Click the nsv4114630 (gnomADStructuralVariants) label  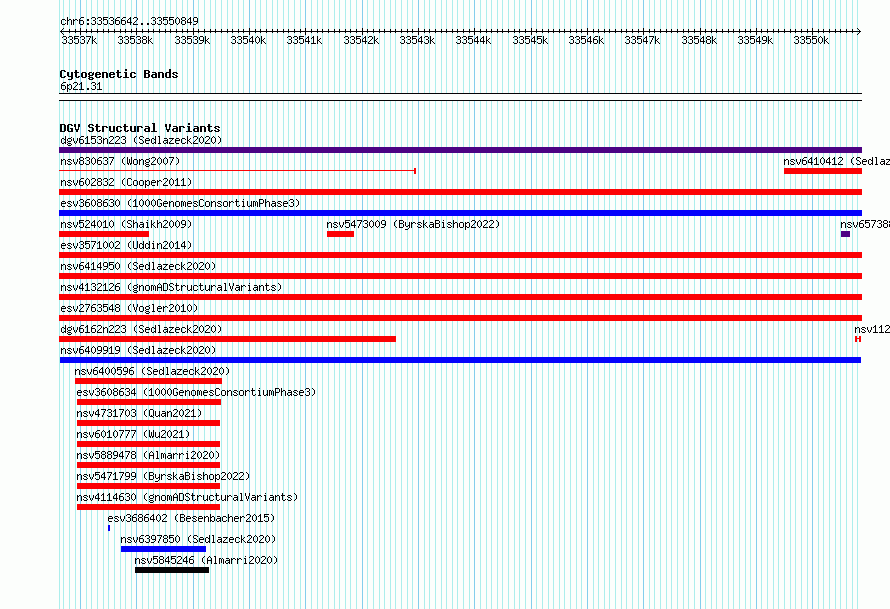coord(187,497)
